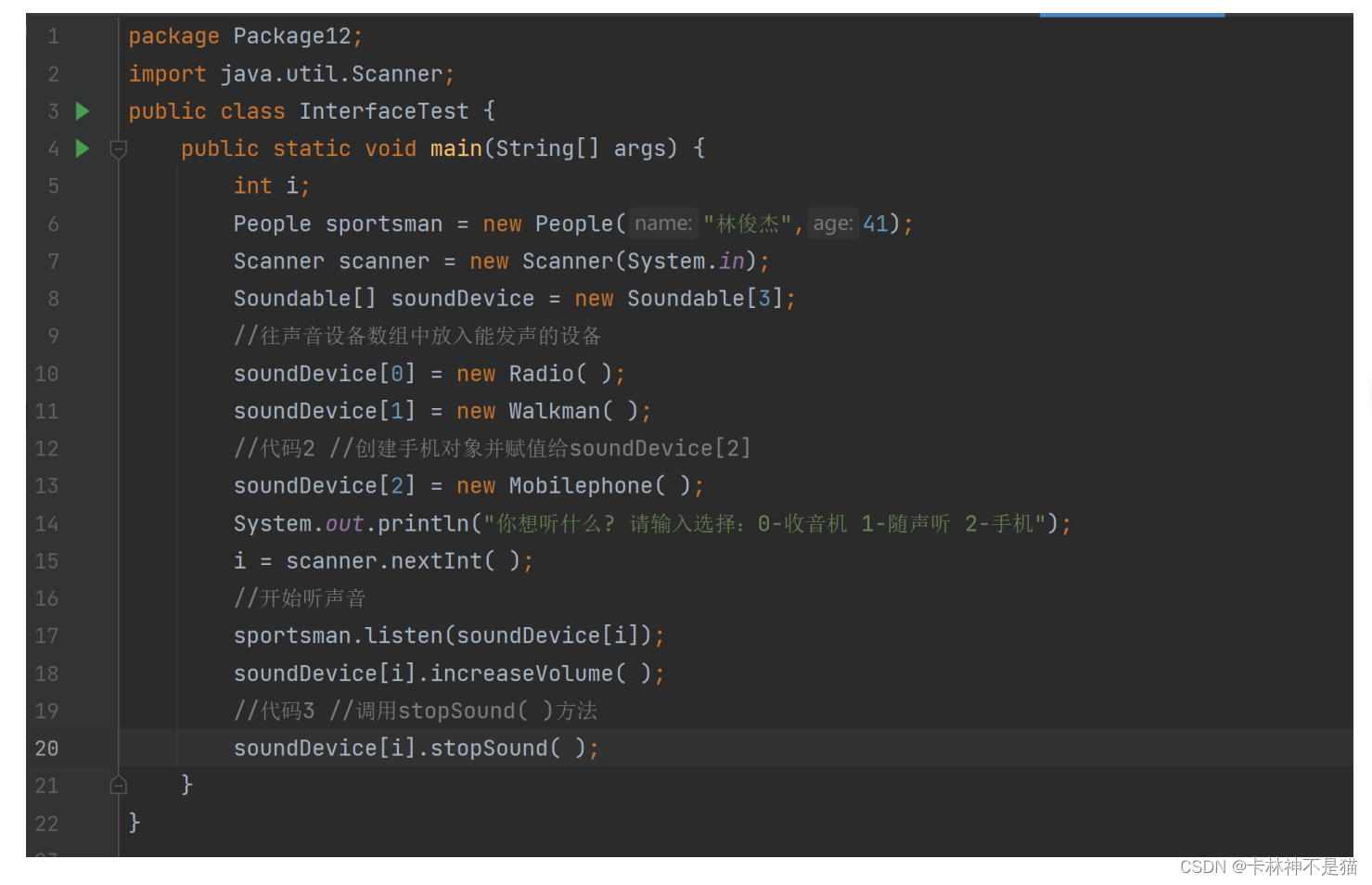
Task: Click 'println' on line 14
Action: 423,524
